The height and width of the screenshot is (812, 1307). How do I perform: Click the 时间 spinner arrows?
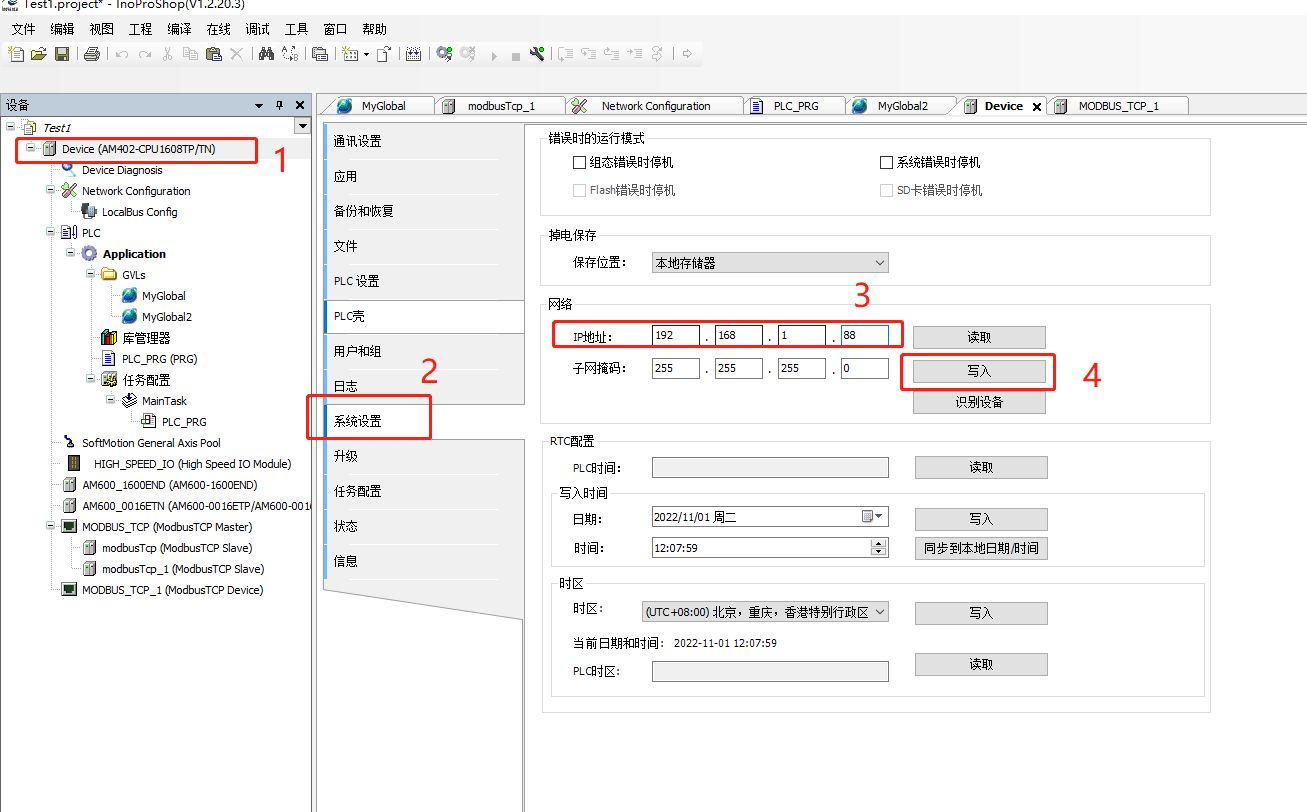tap(879, 547)
